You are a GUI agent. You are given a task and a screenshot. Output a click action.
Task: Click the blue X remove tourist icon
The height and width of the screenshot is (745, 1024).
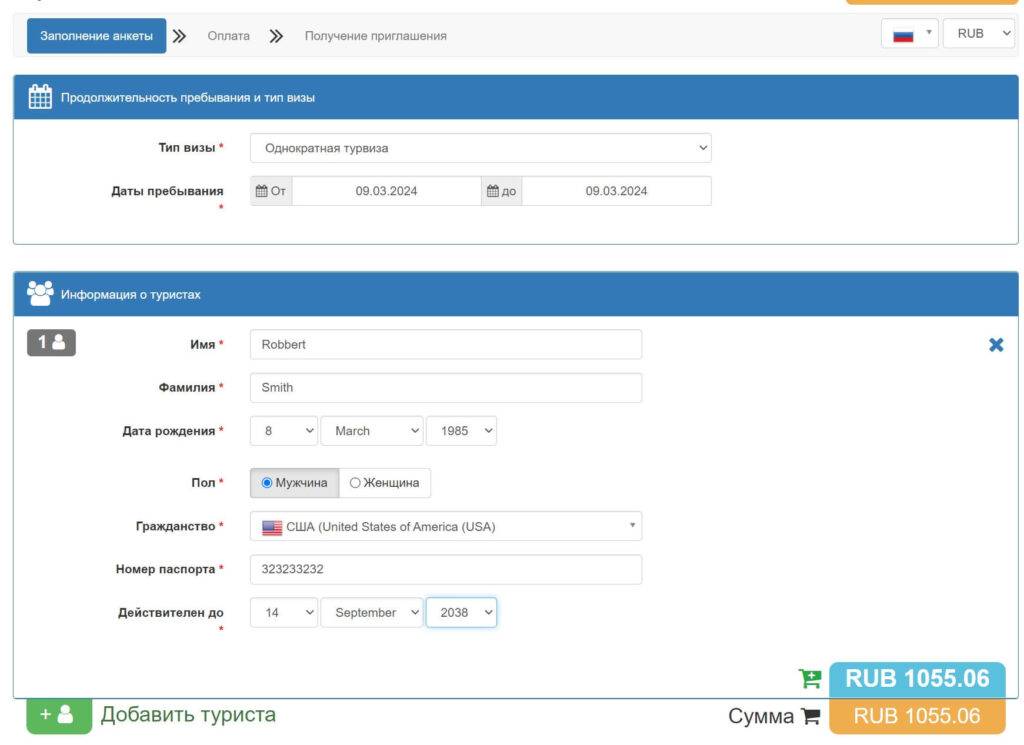[995, 345]
